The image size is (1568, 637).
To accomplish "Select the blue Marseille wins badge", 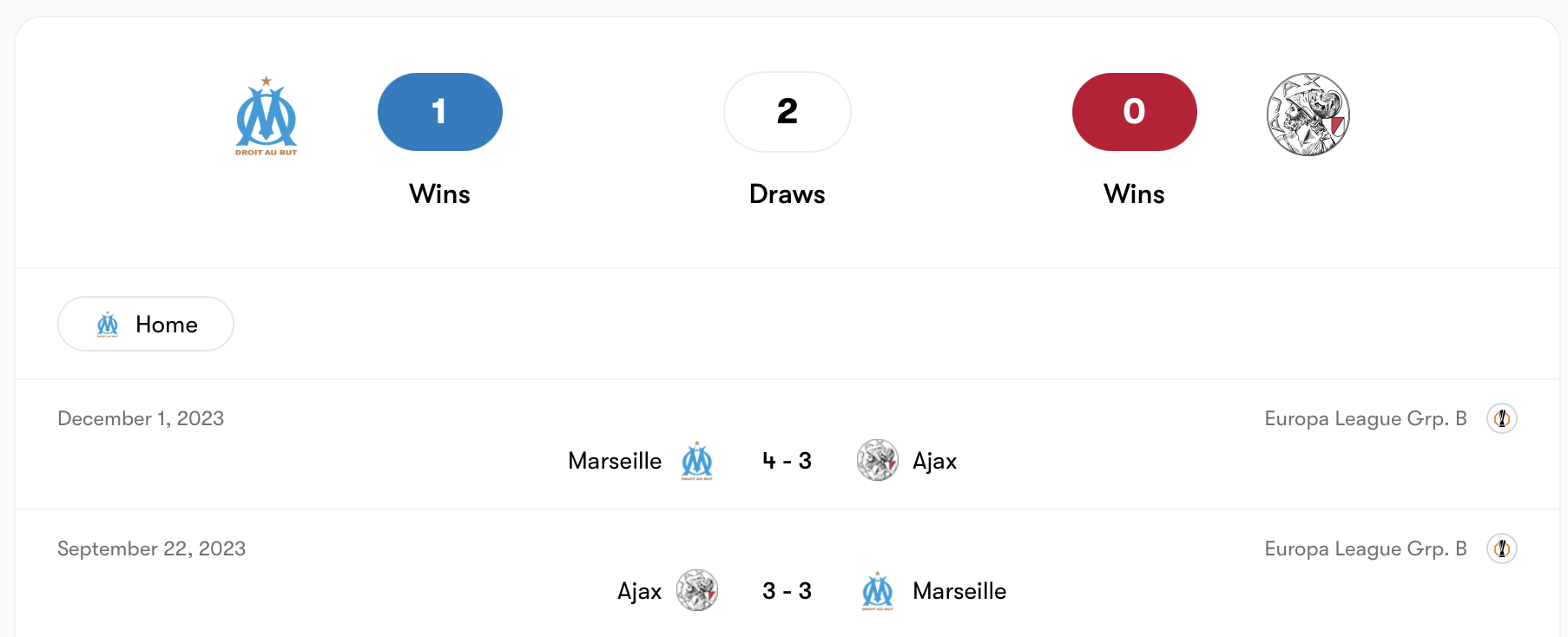I will click(439, 112).
